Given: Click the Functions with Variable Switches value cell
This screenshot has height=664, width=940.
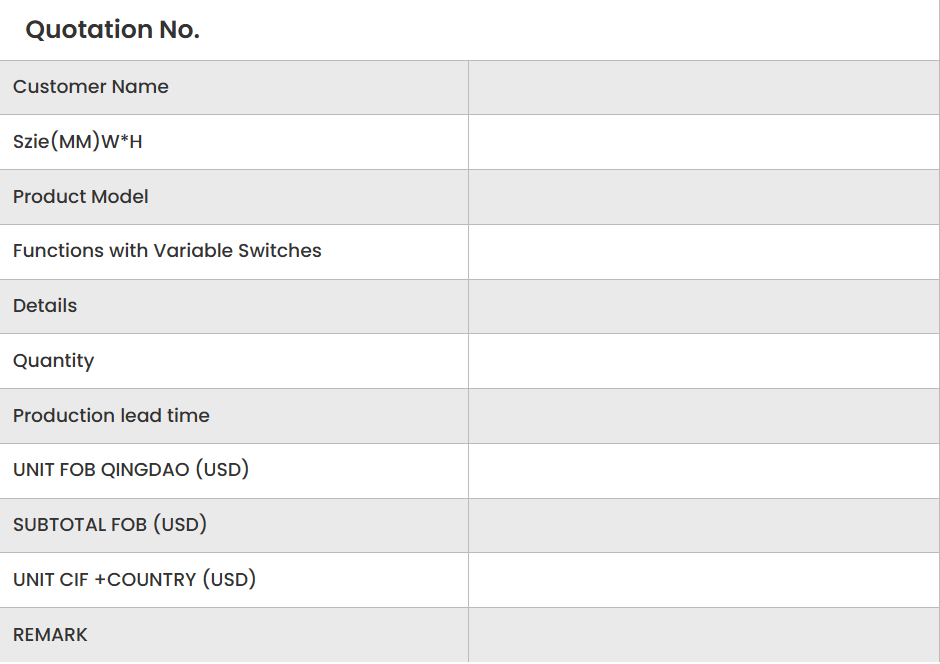Looking at the screenshot, I should pyautogui.click(x=703, y=251).
